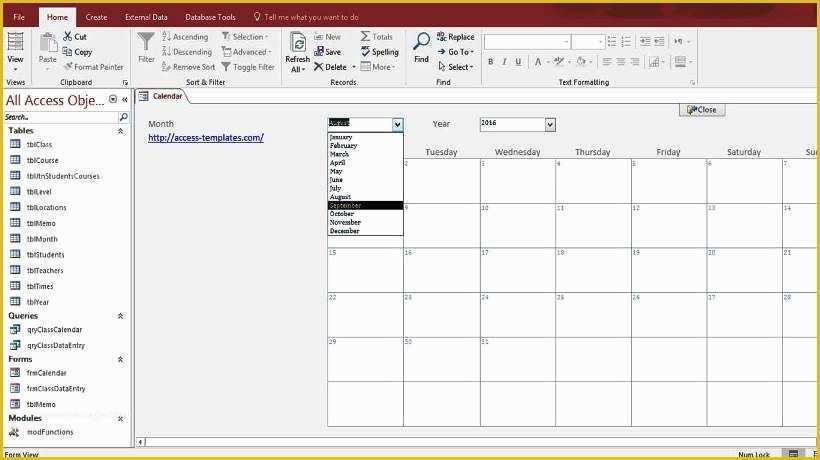Sort Ascending
Screen dimensions: 820x460
tap(185, 37)
